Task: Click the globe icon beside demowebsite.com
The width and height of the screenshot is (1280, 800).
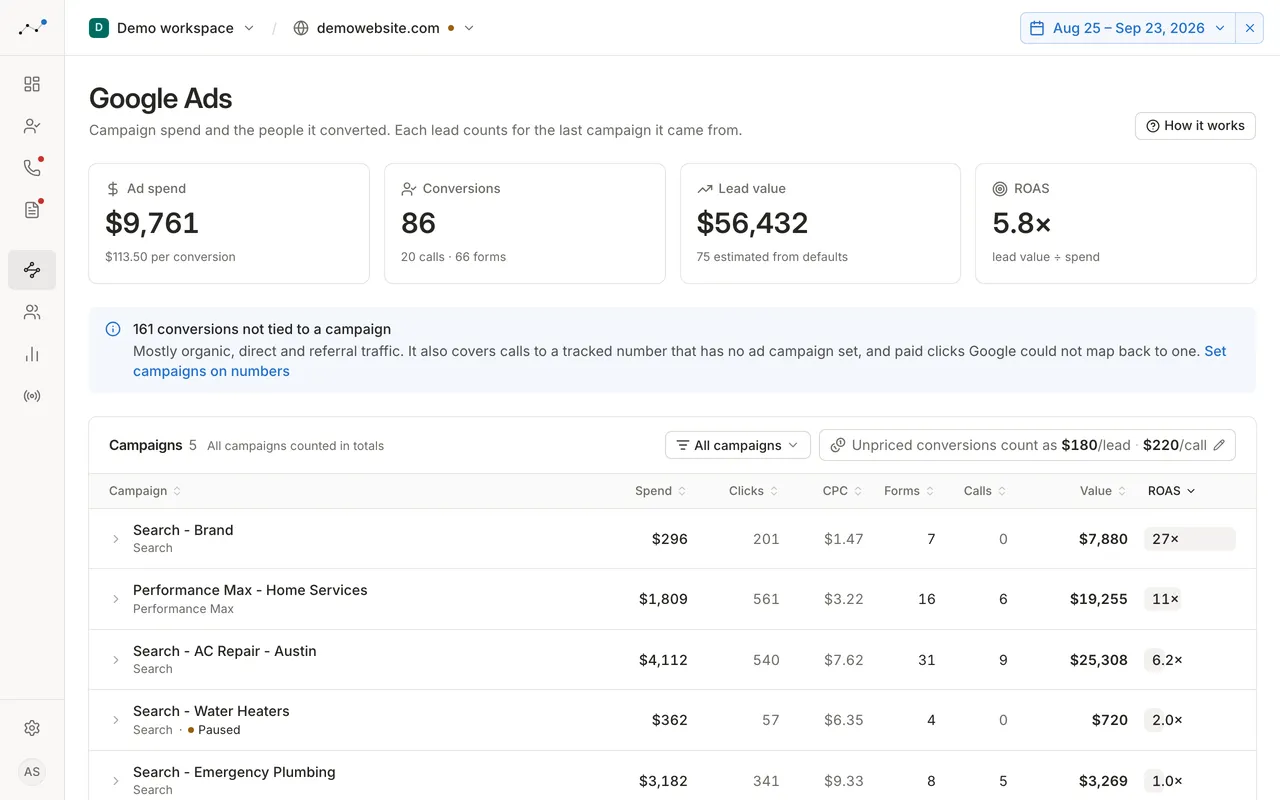Action: click(301, 28)
